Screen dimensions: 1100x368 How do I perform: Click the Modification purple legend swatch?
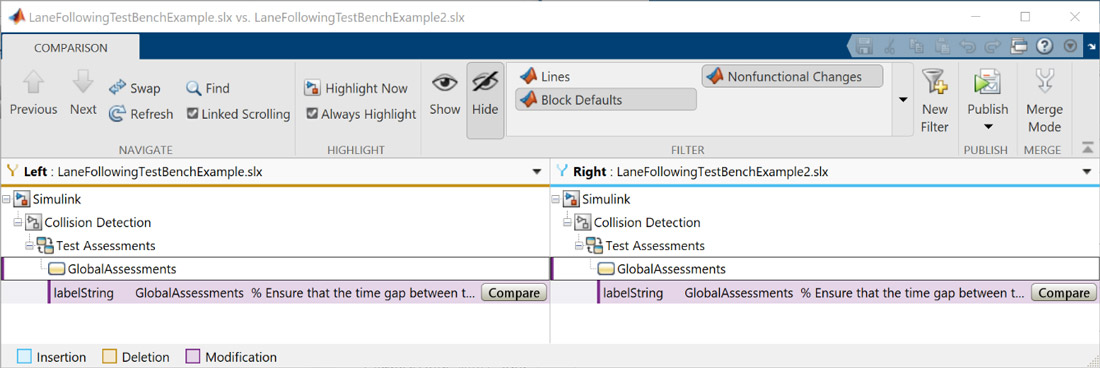[192, 357]
